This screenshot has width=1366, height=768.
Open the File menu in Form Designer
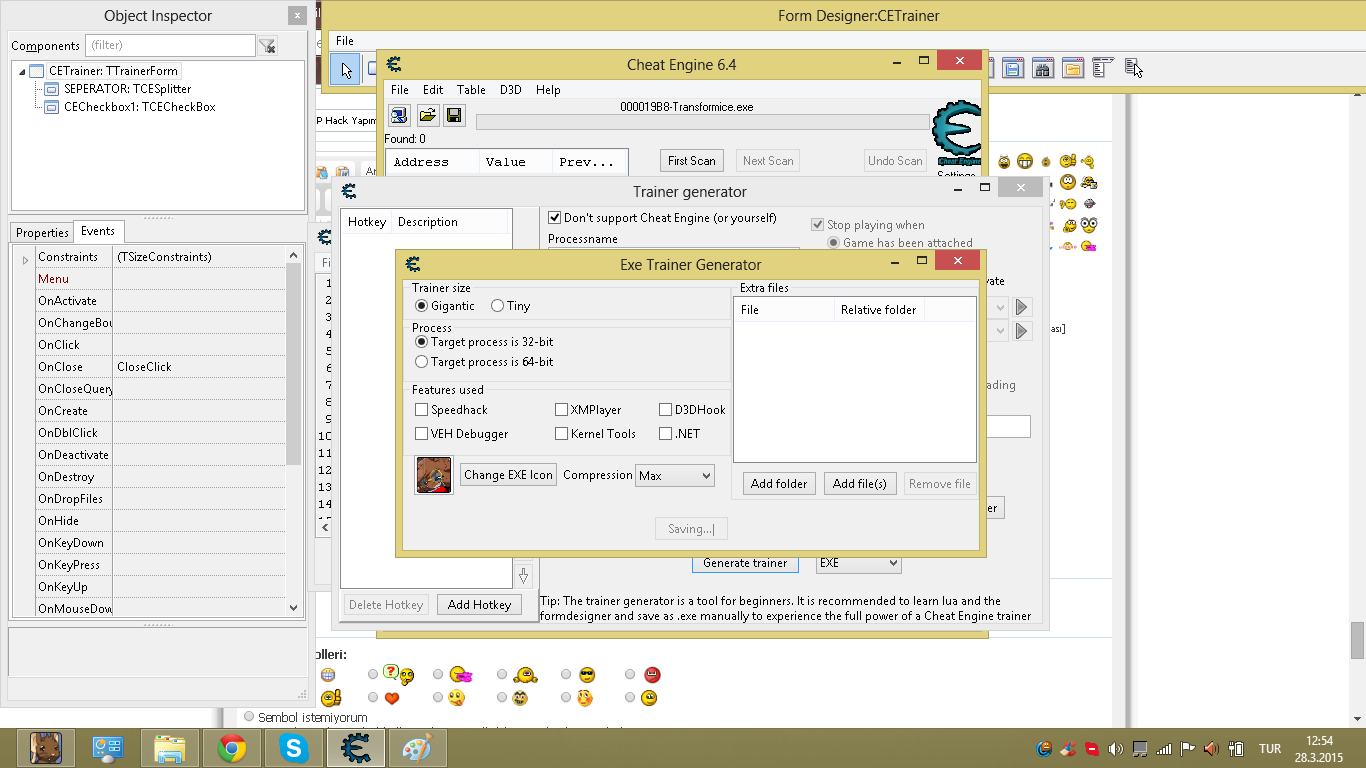[345, 41]
